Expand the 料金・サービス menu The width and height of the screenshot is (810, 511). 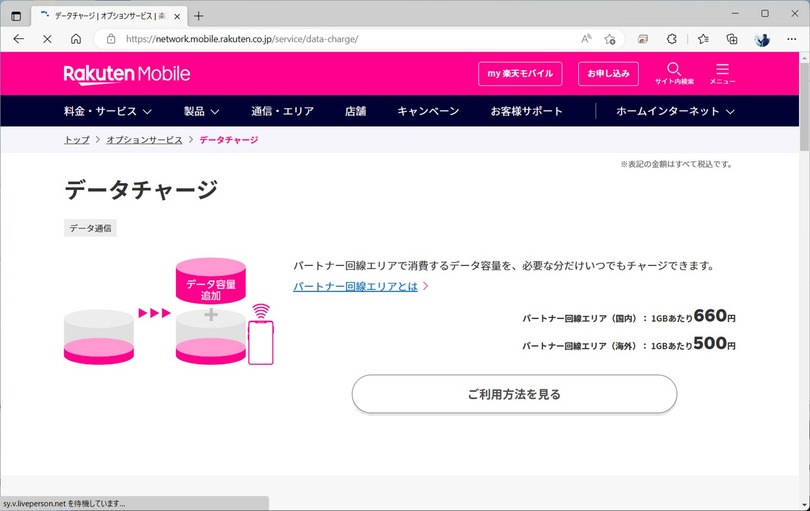[107, 111]
